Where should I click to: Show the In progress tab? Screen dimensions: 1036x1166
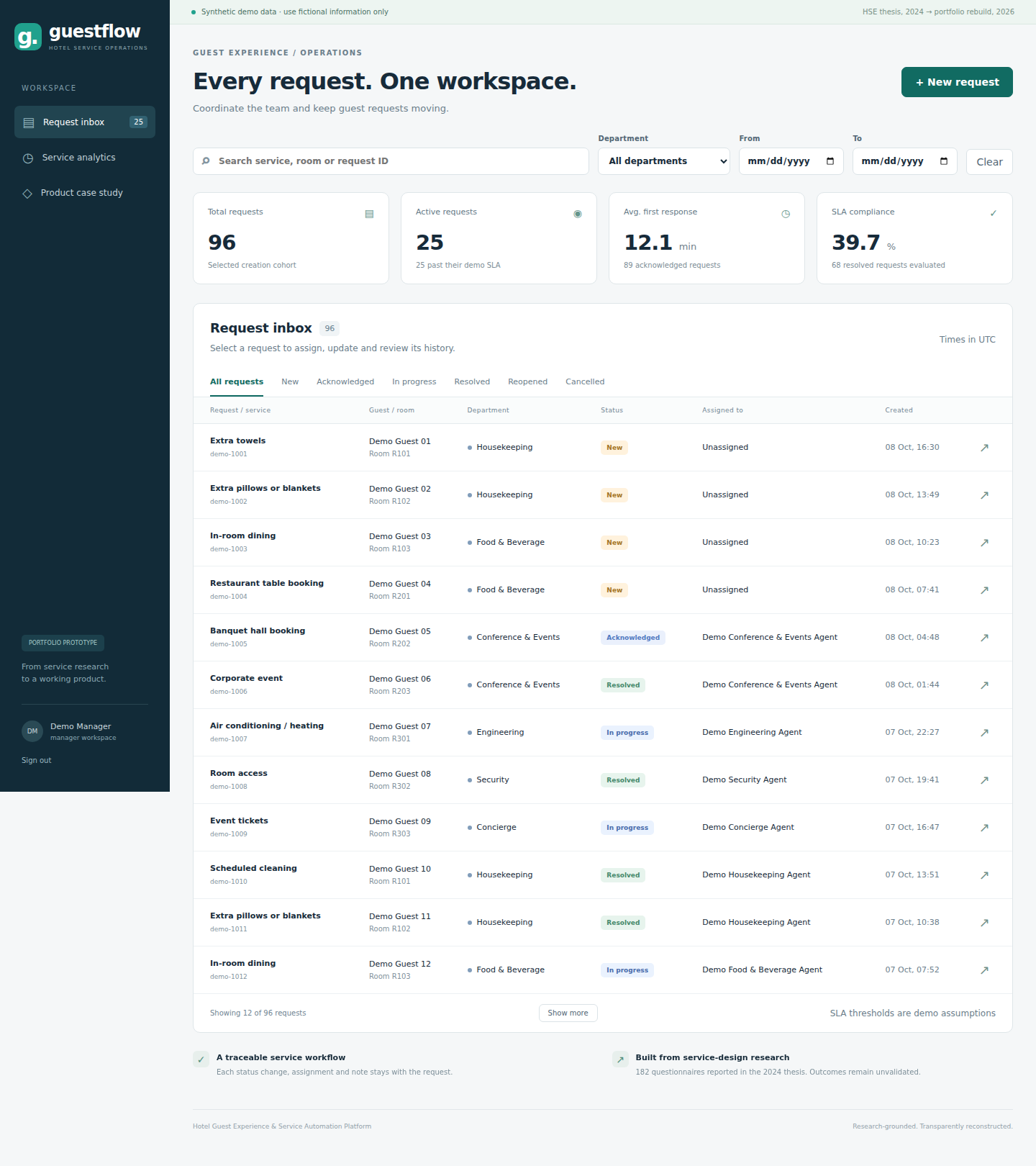[x=414, y=382]
